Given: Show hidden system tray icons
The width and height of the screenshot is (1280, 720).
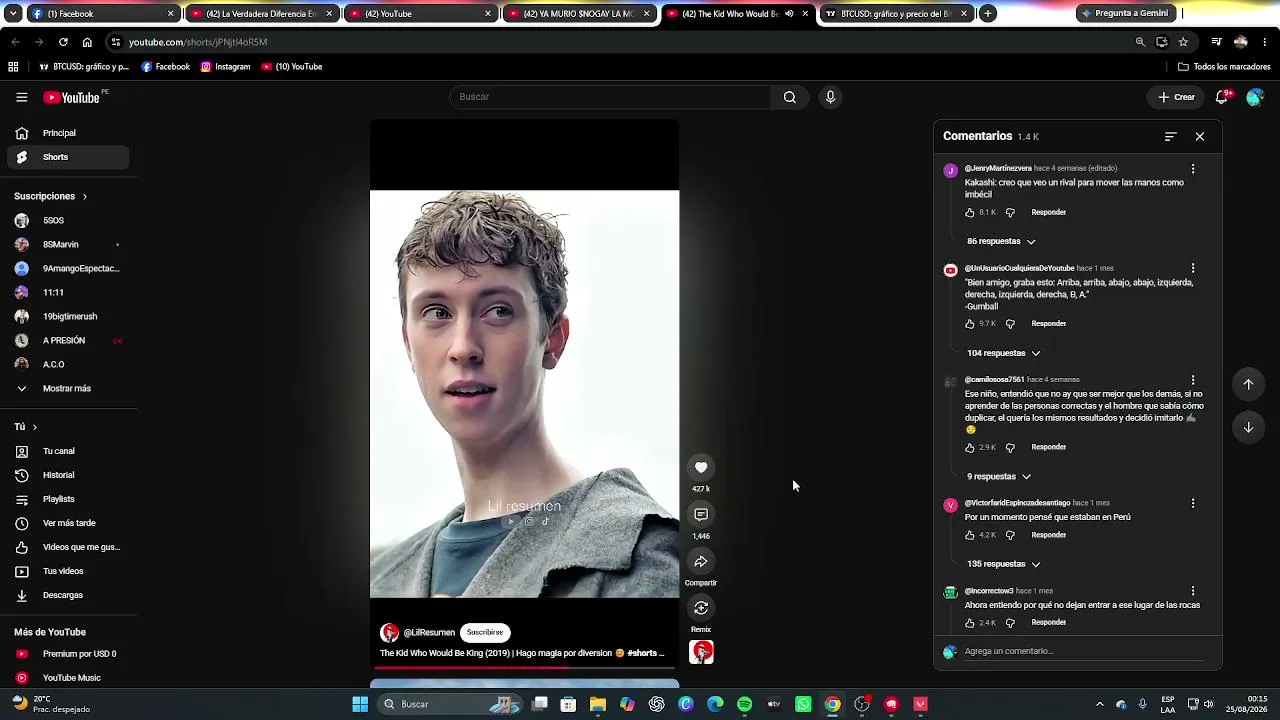Looking at the screenshot, I should coord(1100,704).
